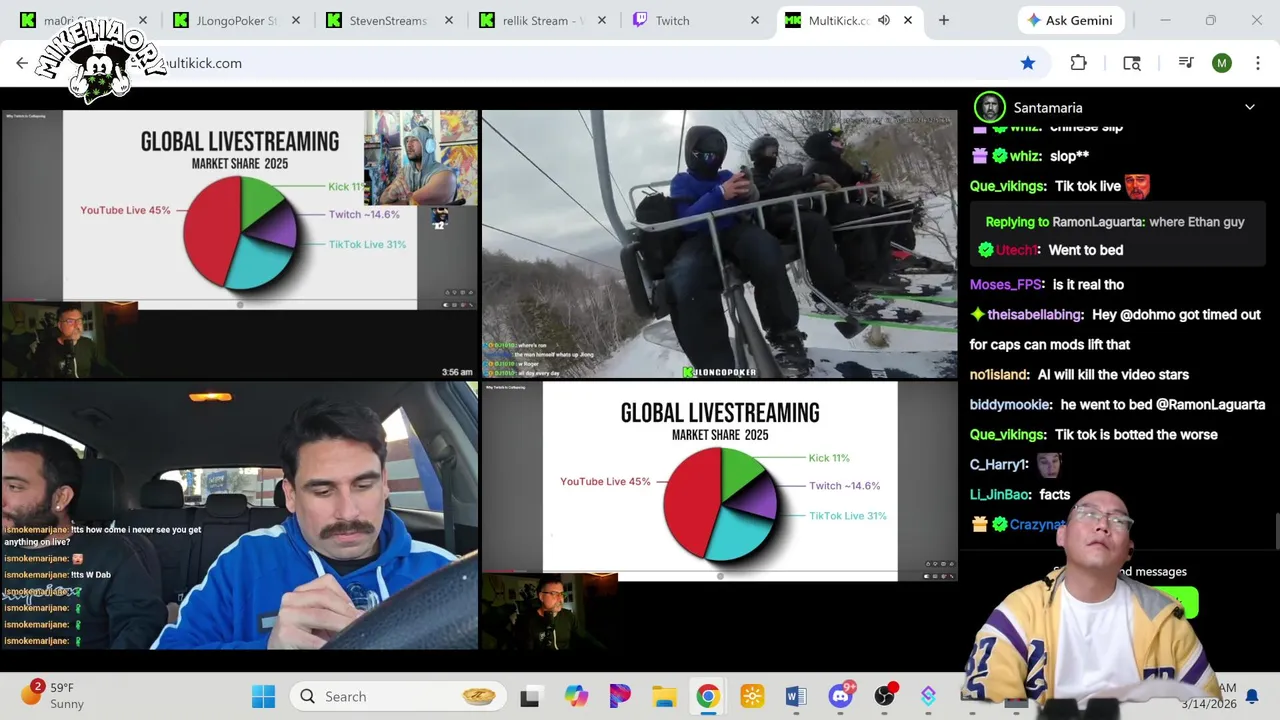Open Chrome profile avatar M
This screenshot has width=1280, height=720.
point(1222,63)
